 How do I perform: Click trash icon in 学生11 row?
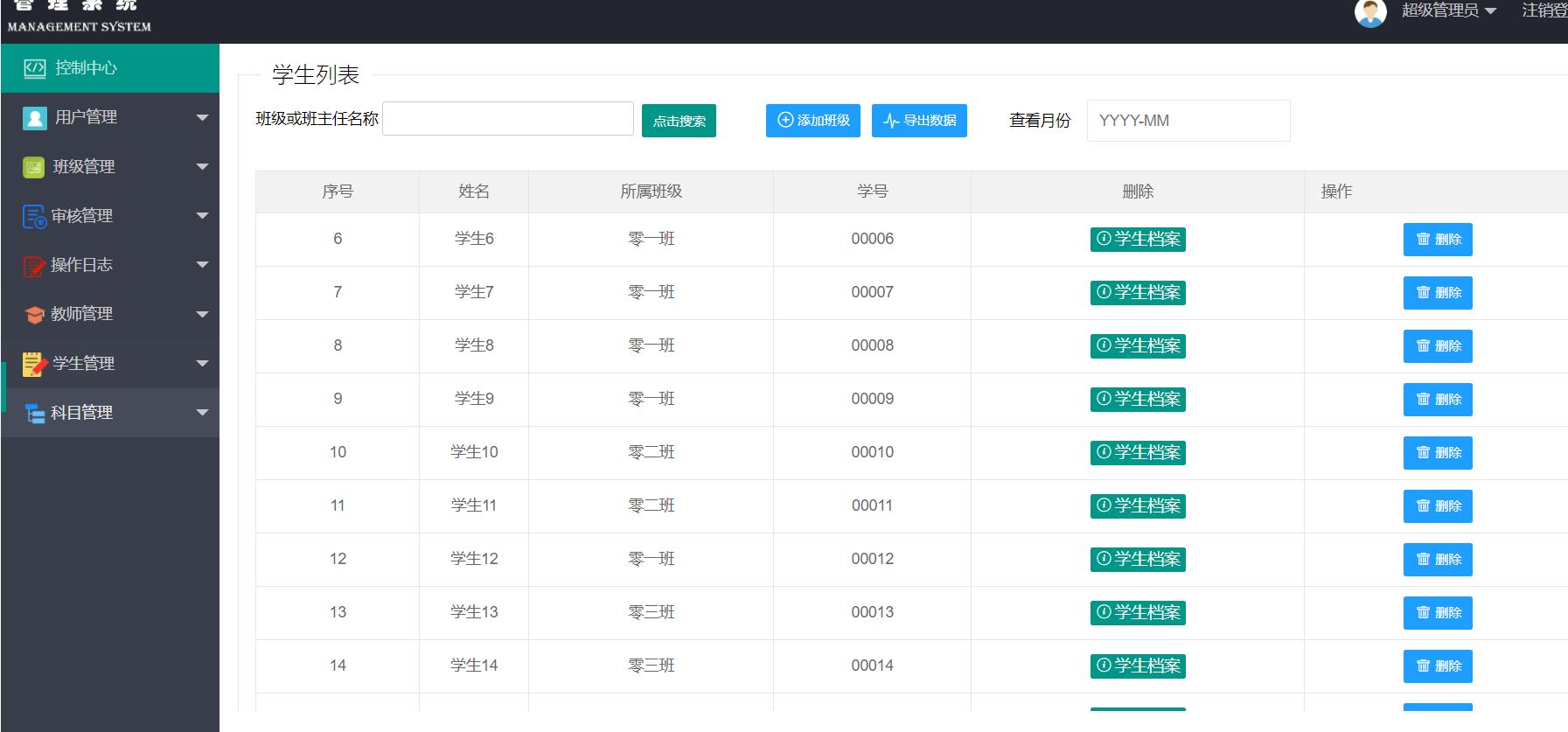pos(1423,505)
